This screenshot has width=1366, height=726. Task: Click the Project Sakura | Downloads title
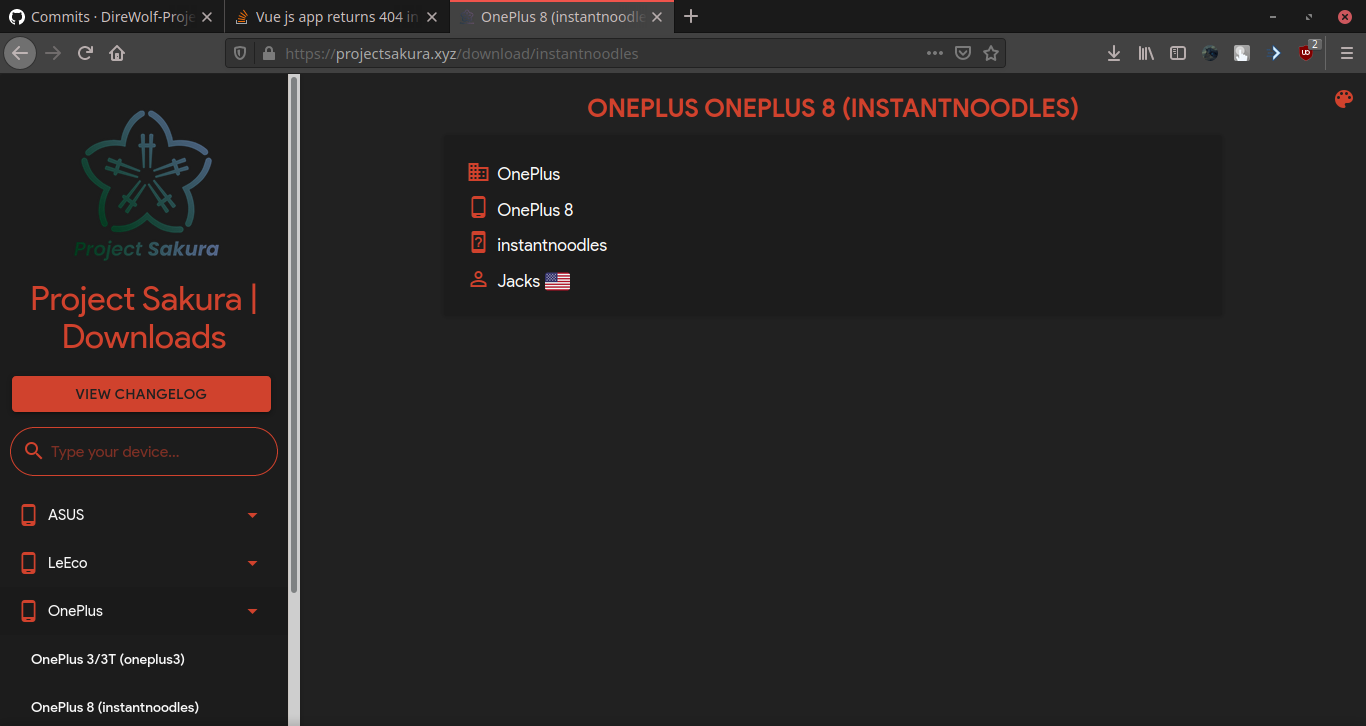(144, 318)
